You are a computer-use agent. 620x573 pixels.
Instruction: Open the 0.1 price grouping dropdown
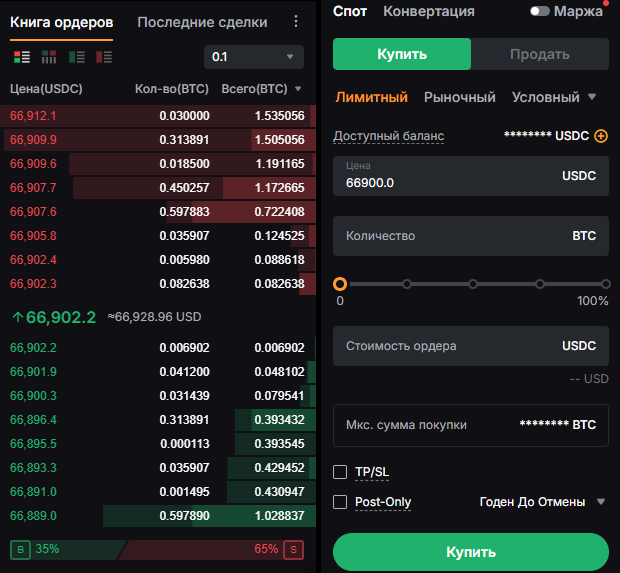[x=254, y=57]
